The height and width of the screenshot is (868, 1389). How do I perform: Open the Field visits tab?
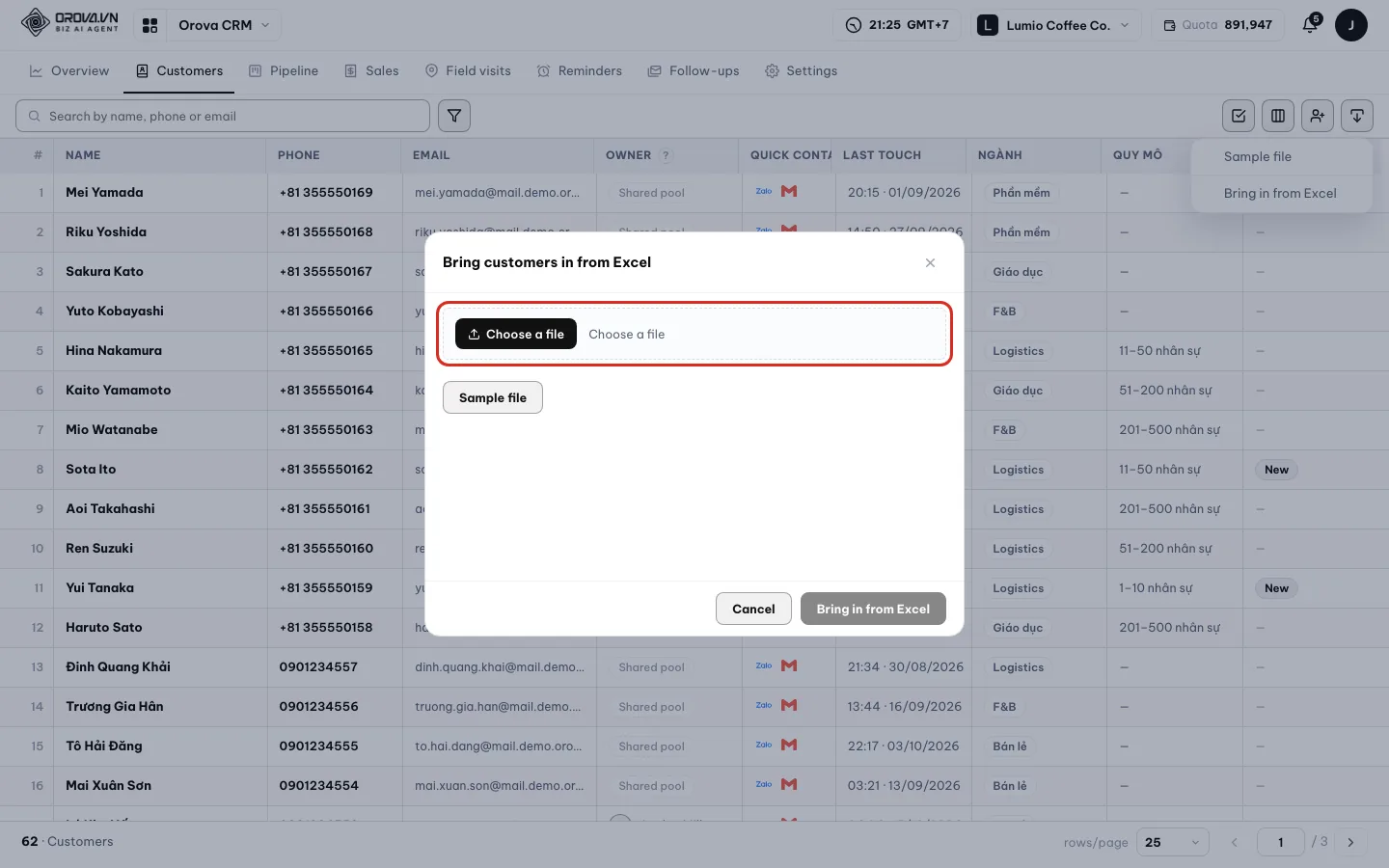[x=468, y=70]
